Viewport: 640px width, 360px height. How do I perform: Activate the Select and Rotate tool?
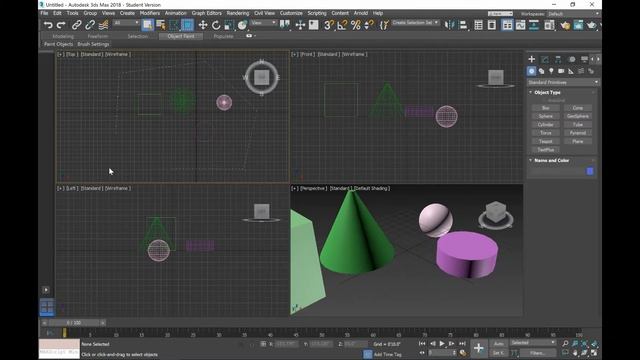(x=216, y=25)
